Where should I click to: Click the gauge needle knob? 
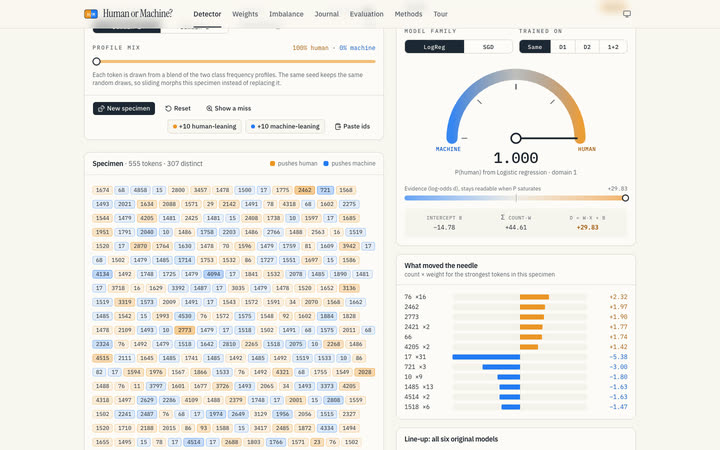(516, 138)
